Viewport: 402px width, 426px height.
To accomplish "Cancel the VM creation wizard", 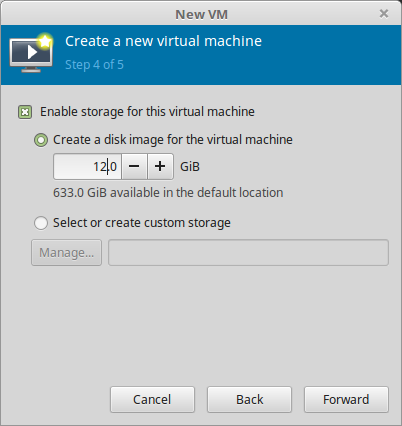I will coord(152,399).
